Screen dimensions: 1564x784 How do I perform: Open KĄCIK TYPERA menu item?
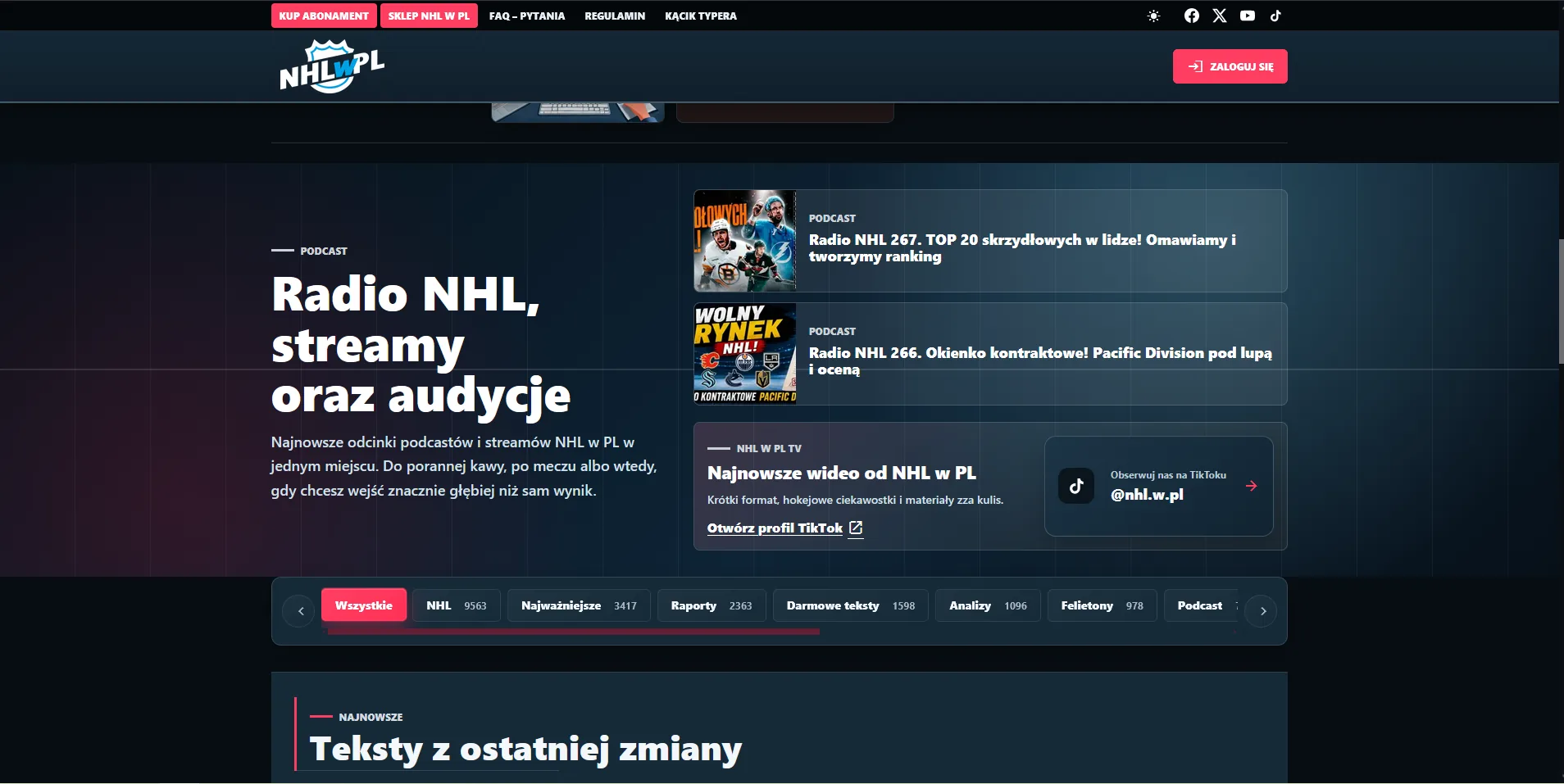pos(701,16)
